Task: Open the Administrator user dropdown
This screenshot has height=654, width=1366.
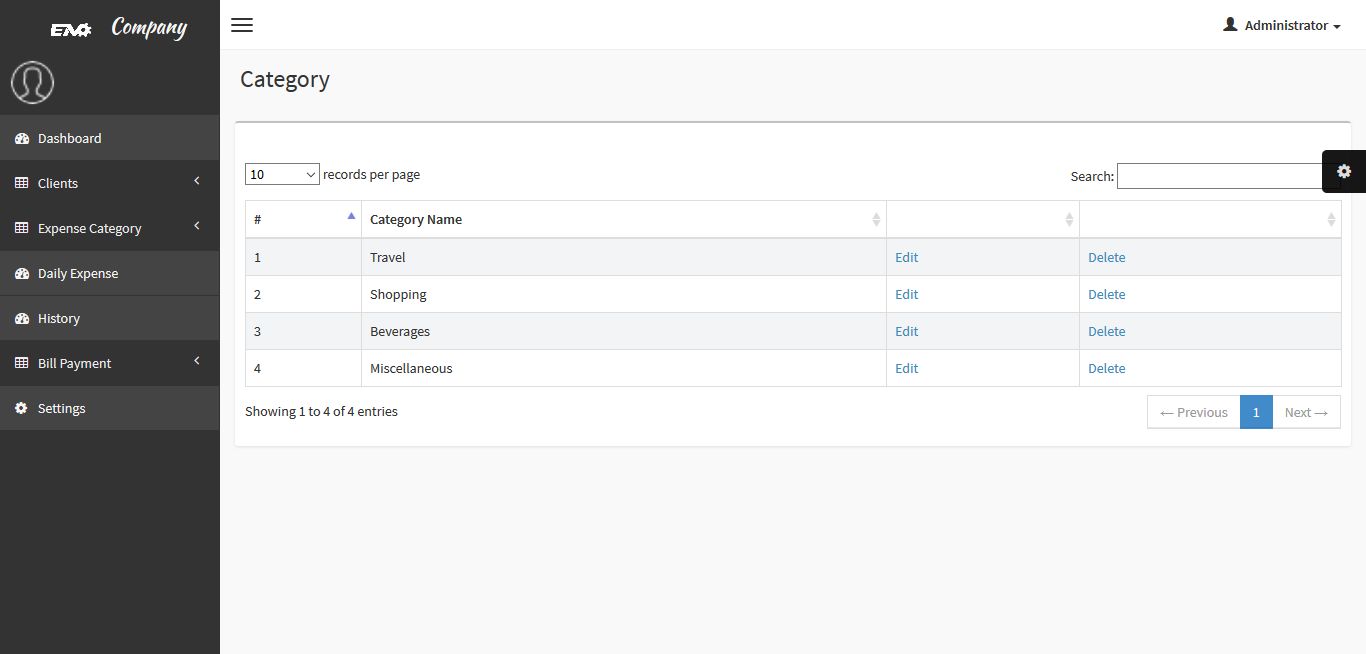Action: tap(1281, 25)
